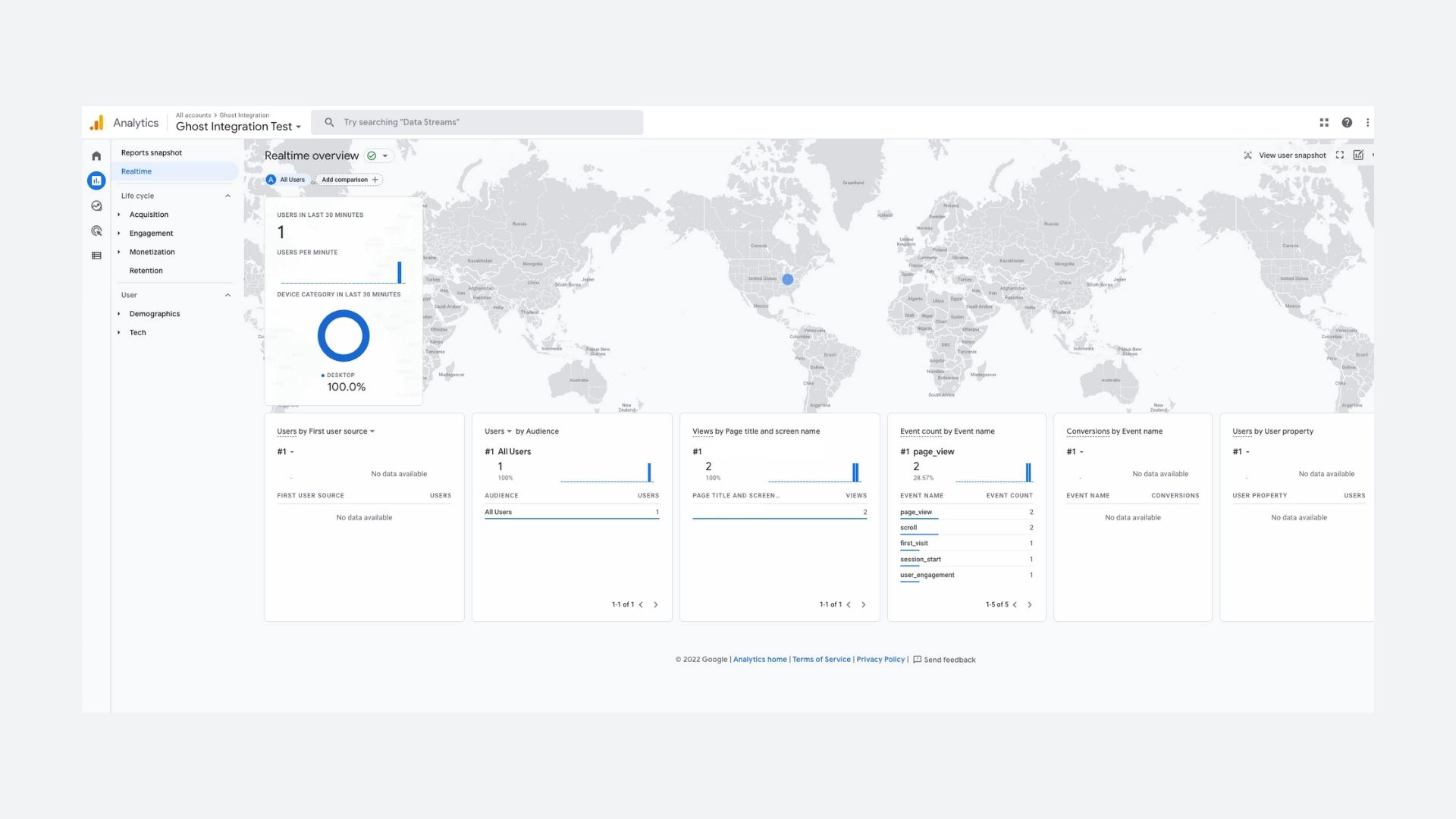Click the help question mark icon

[1347, 123]
